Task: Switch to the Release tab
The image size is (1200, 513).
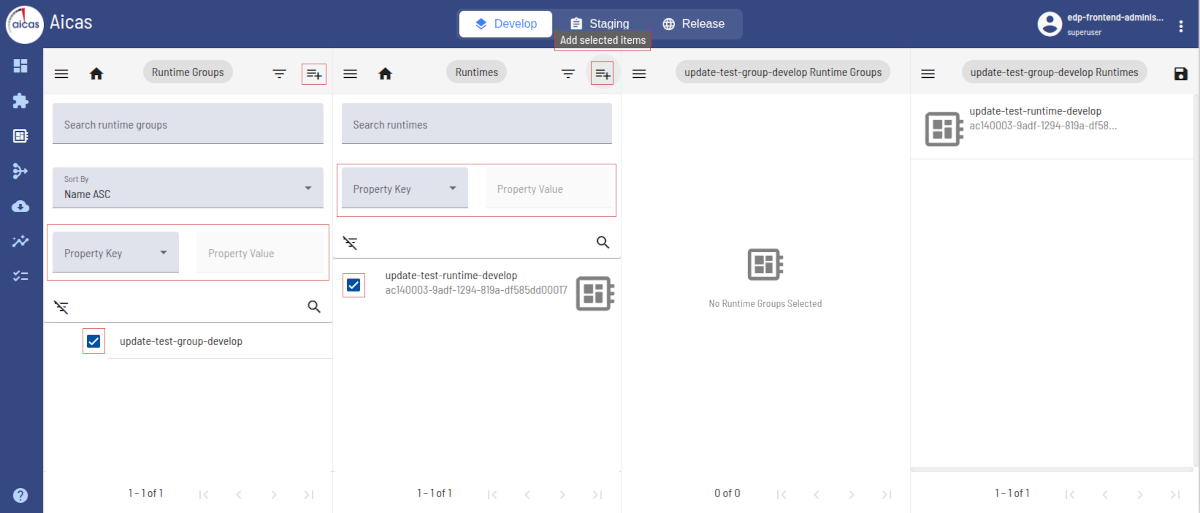Action: [693, 24]
